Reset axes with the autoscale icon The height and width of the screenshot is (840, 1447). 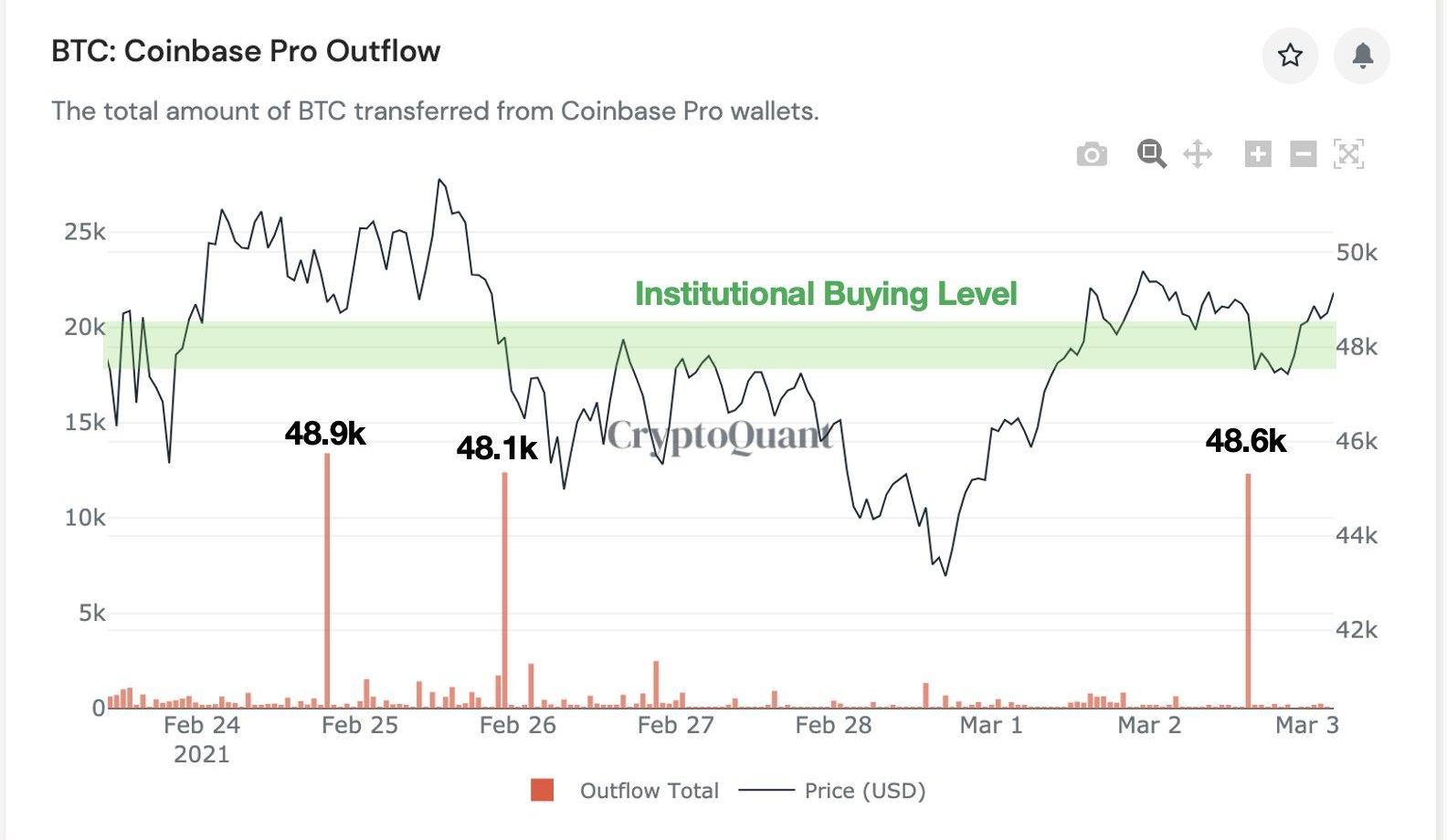(1348, 153)
